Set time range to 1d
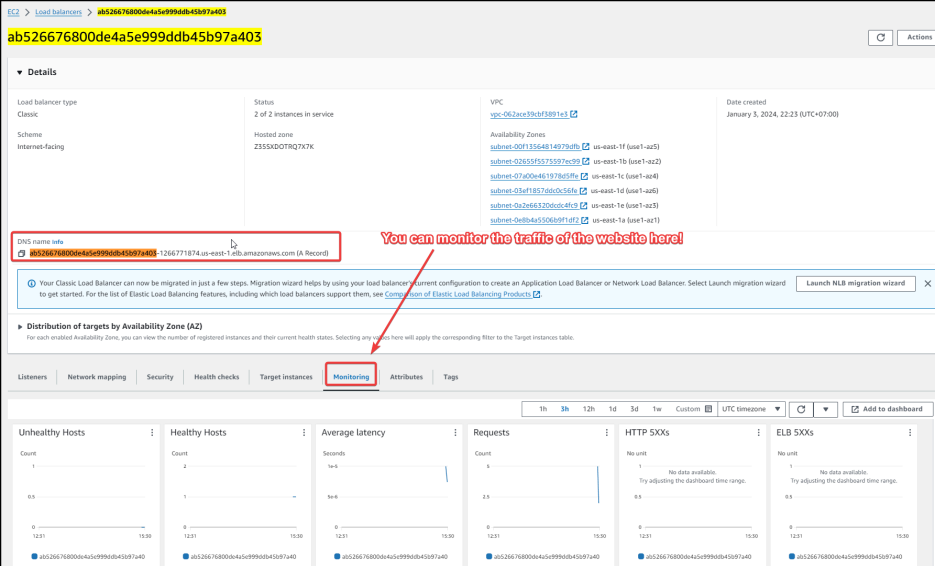Screen dimensions: 935x566 pos(612,409)
